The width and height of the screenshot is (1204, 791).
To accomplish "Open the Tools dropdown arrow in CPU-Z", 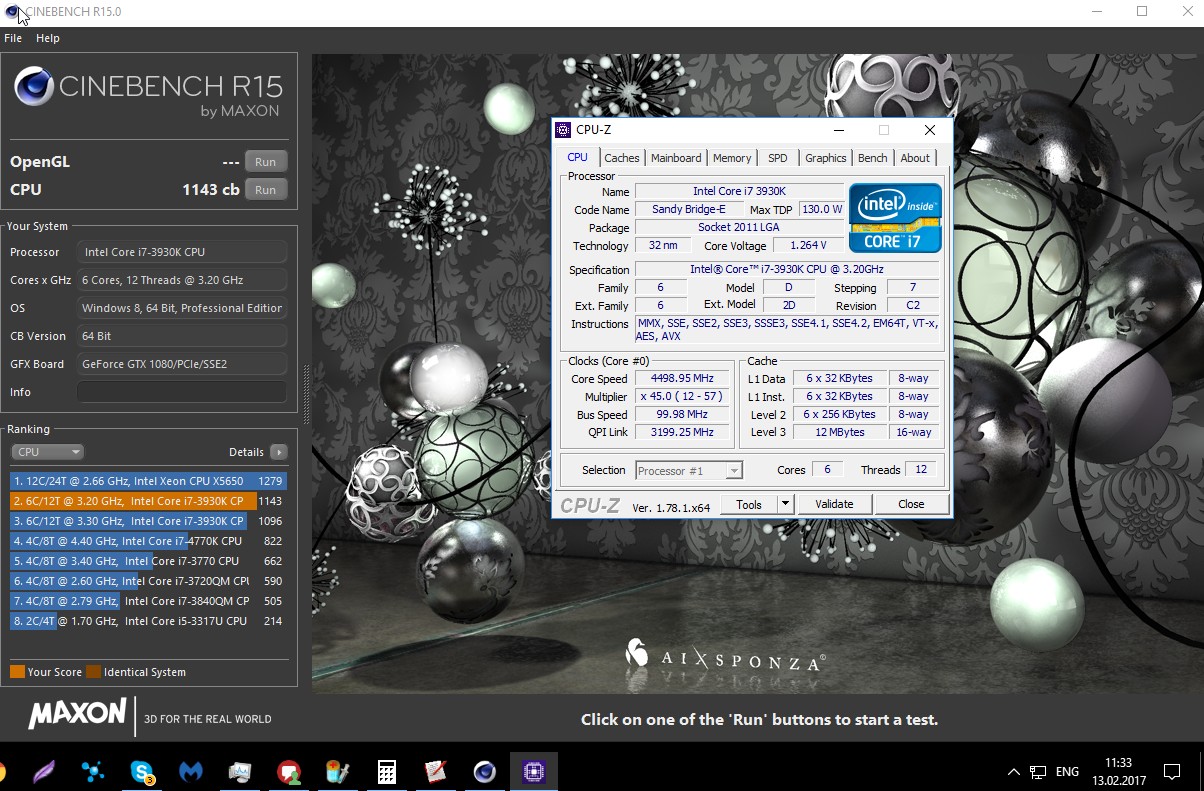I will click(x=785, y=504).
